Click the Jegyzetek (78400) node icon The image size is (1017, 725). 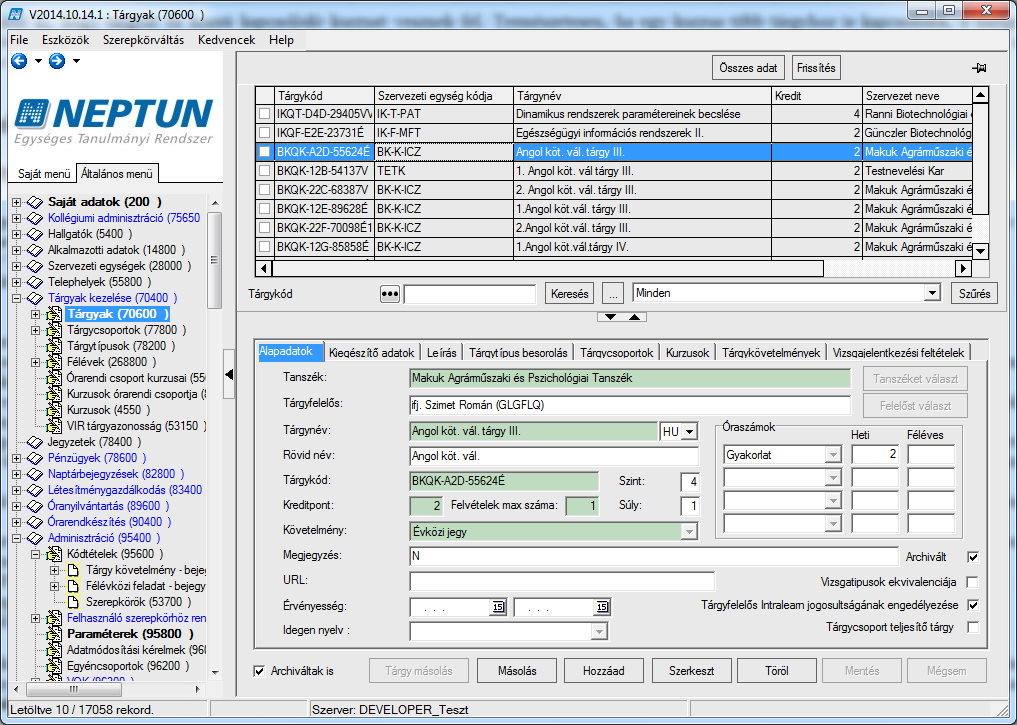point(35,442)
